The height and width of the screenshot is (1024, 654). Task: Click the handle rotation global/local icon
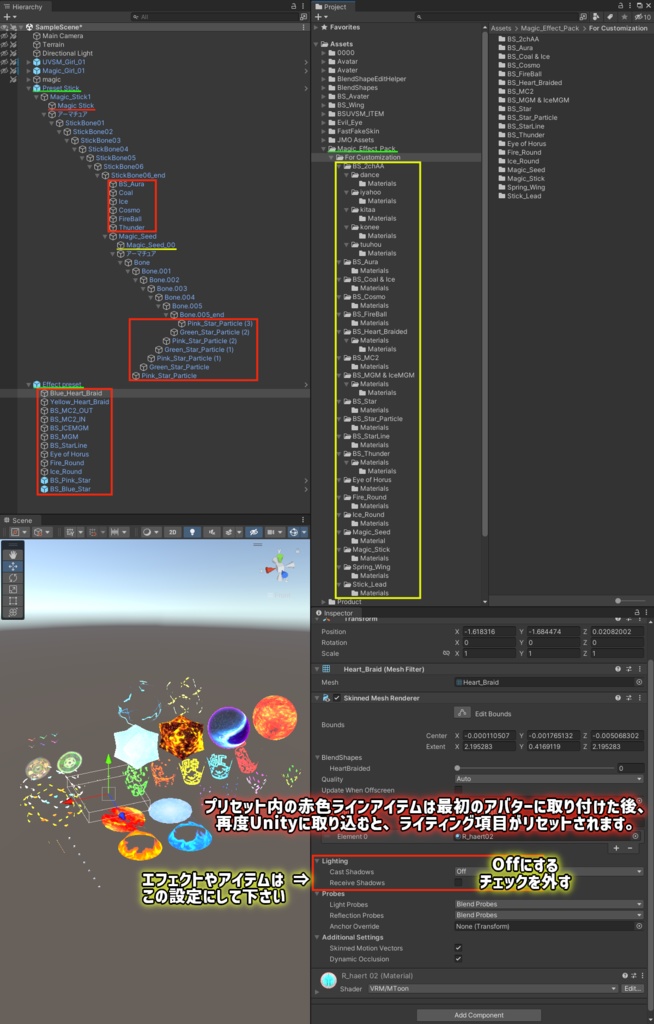tap(41, 532)
